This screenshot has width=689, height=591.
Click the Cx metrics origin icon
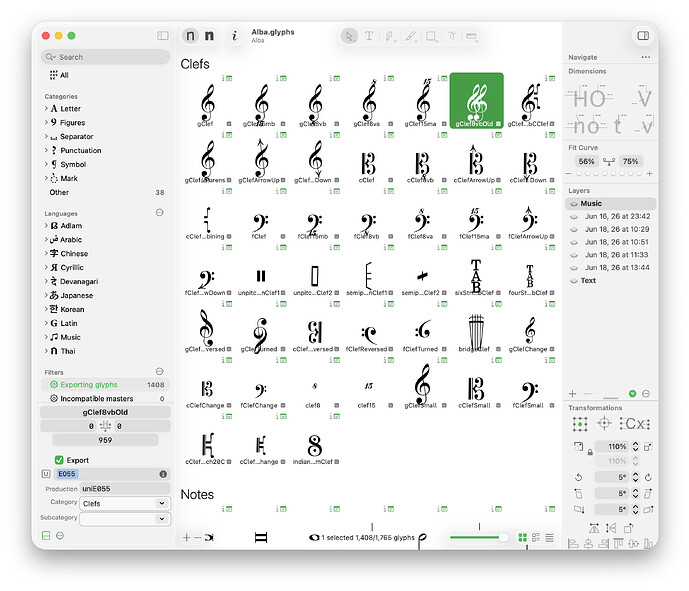(635, 424)
